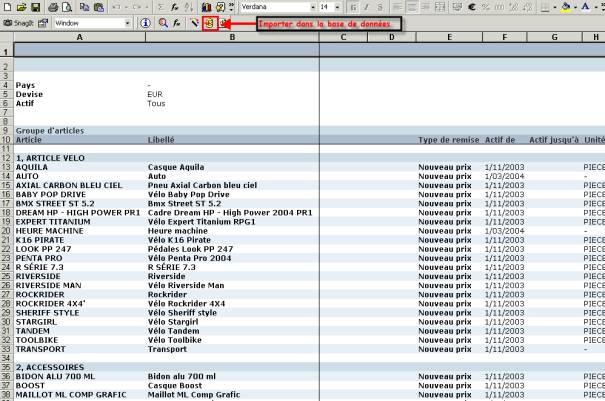Click the SnagIt capture button
This screenshot has width=605, height=401.
click(20, 22)
